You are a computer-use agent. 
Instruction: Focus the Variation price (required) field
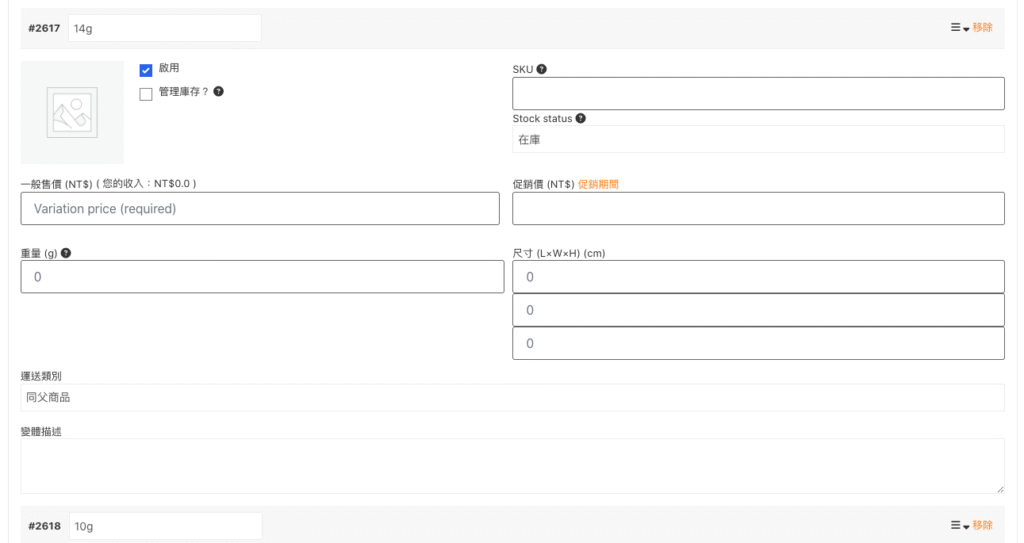coord(260,209)
